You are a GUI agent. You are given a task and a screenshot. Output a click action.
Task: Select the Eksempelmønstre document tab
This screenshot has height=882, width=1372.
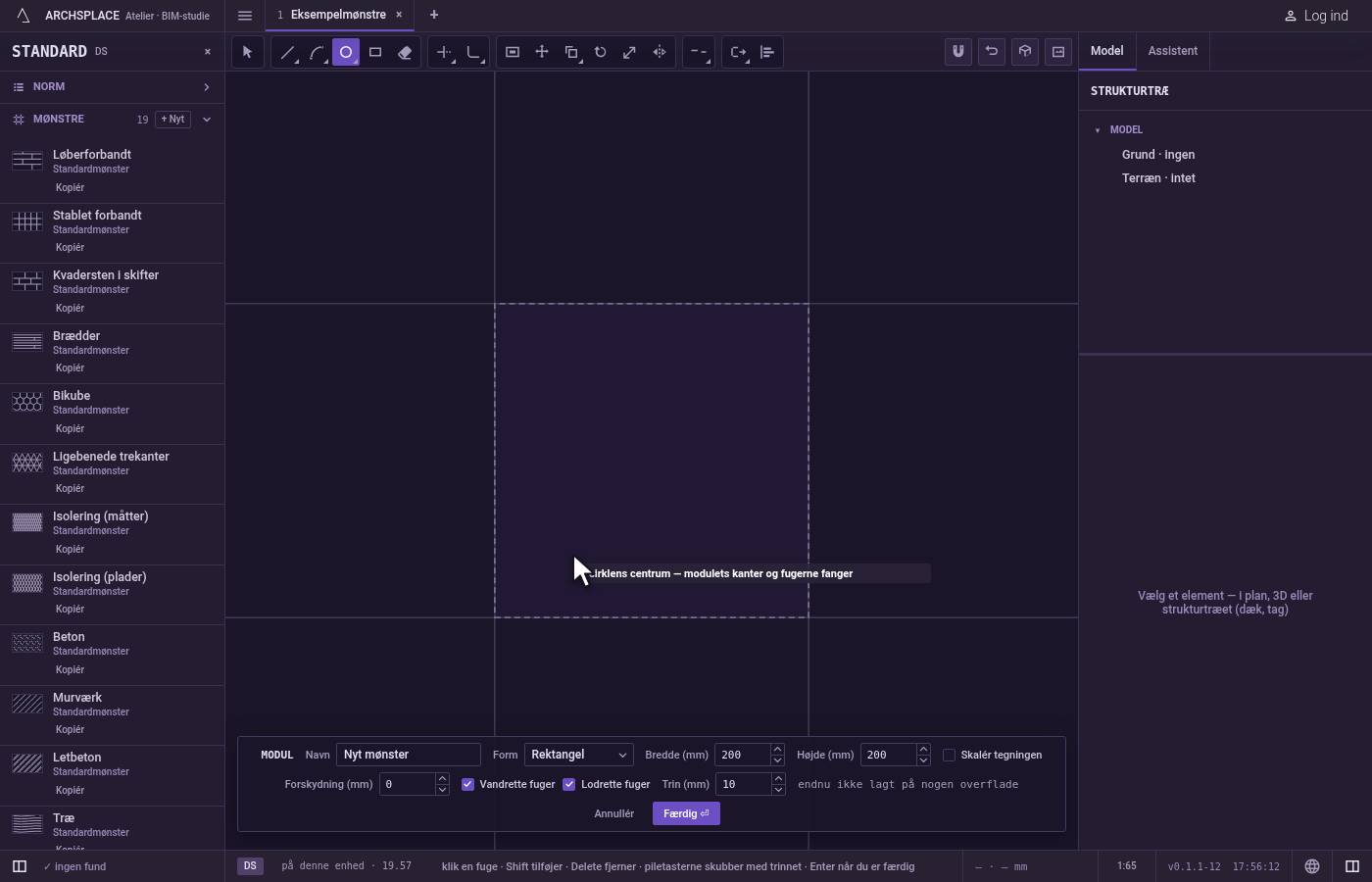pos(338,15)
